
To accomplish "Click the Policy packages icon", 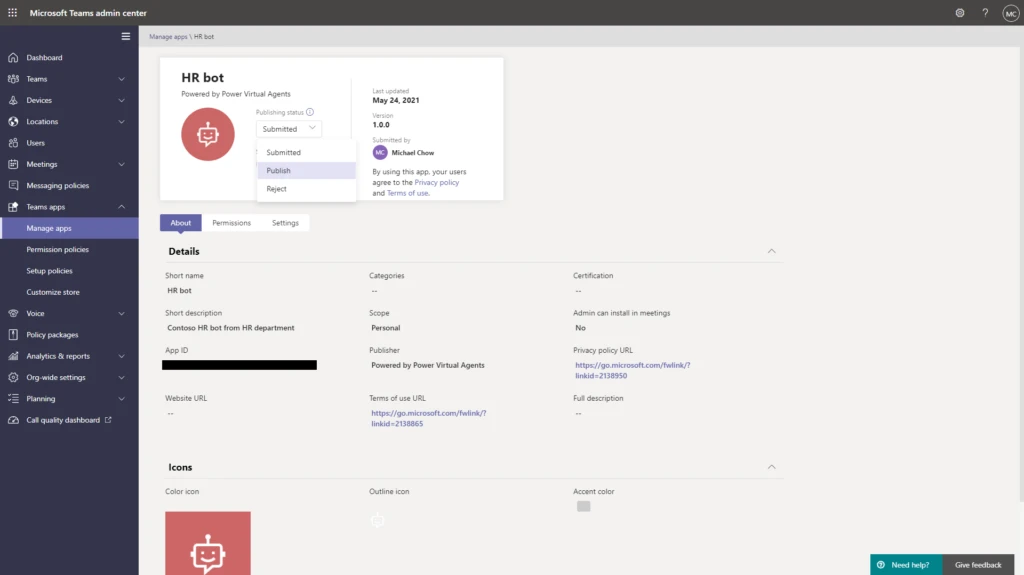I will 13,335.
